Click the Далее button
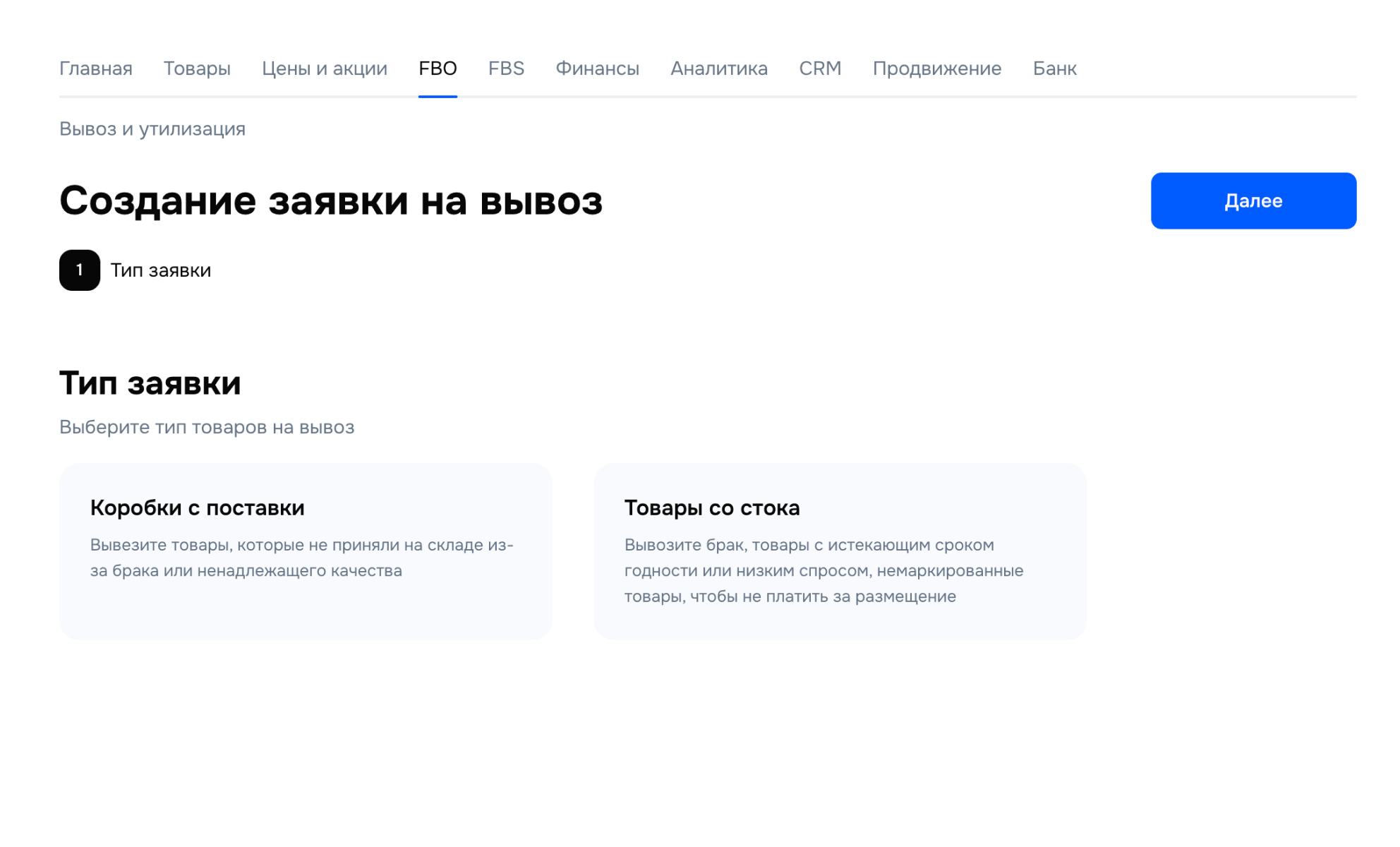This screenshot has height=847, width=1400. coord(1253,200)
